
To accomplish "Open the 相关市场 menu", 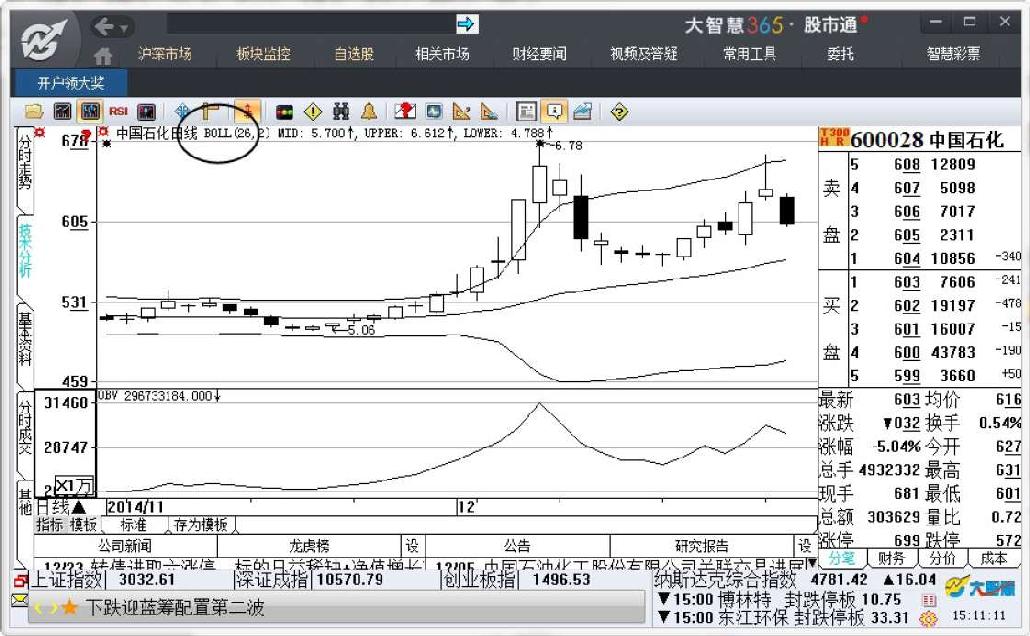I will click(x=442, y=54).
